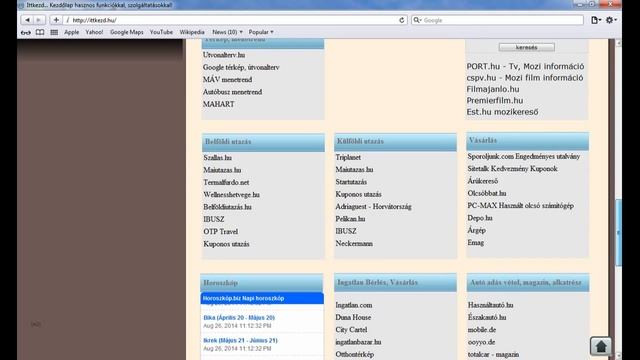Open the Est.hu mozikereső link

click(x=502, y=112)
